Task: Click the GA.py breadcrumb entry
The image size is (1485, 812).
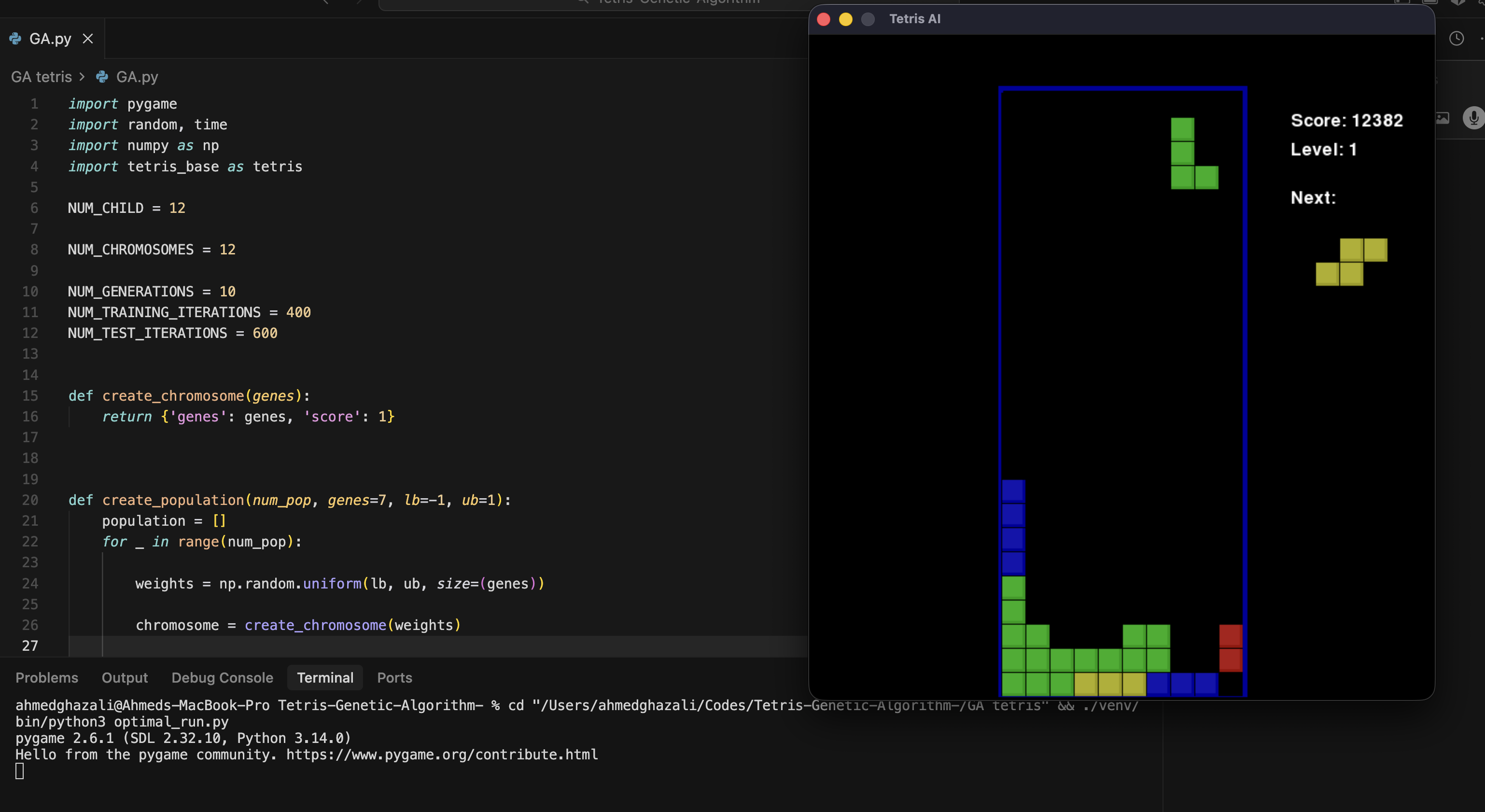Action: [137, 77]
